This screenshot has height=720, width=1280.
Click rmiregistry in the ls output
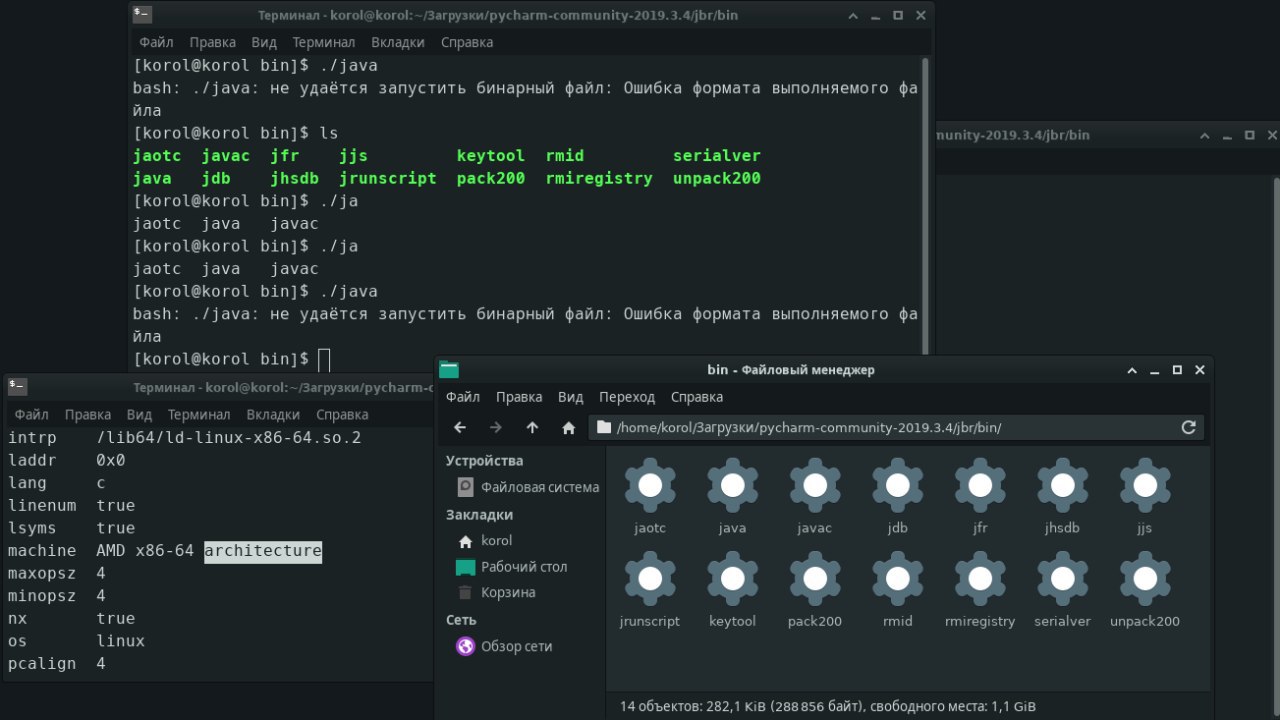coord(599,178)
